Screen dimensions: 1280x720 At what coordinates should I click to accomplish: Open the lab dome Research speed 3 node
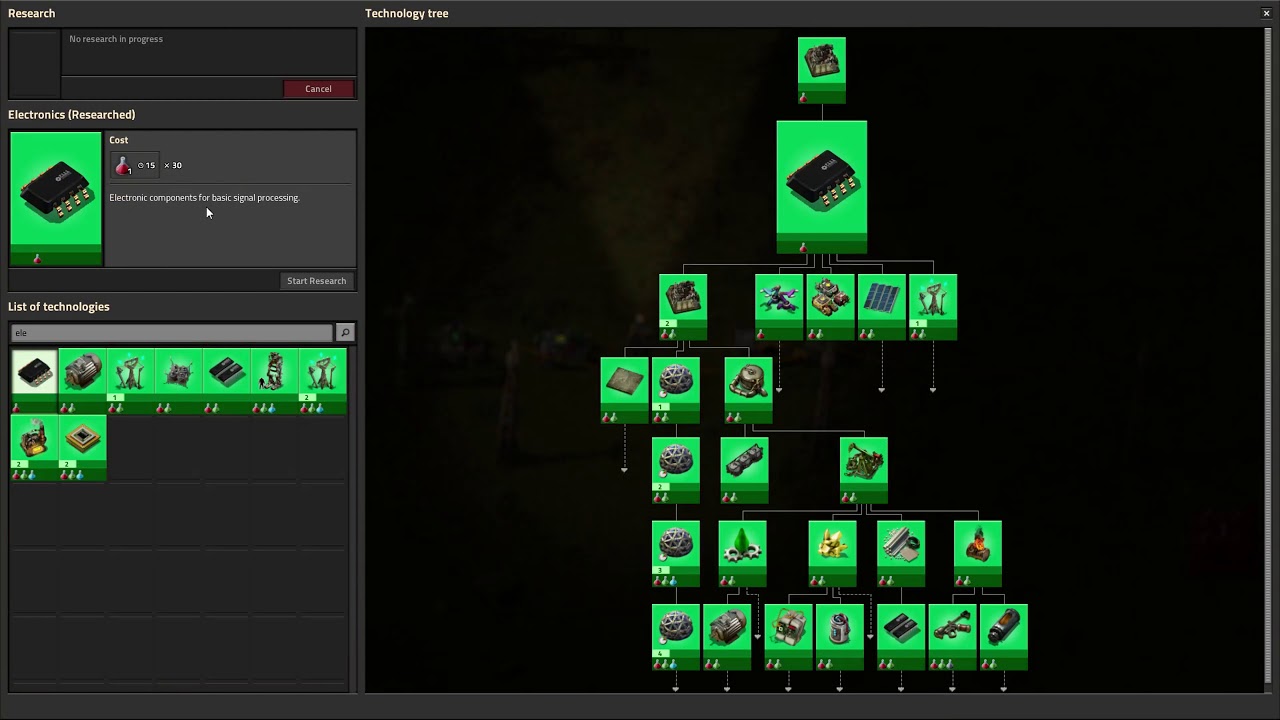coord(676,553)
